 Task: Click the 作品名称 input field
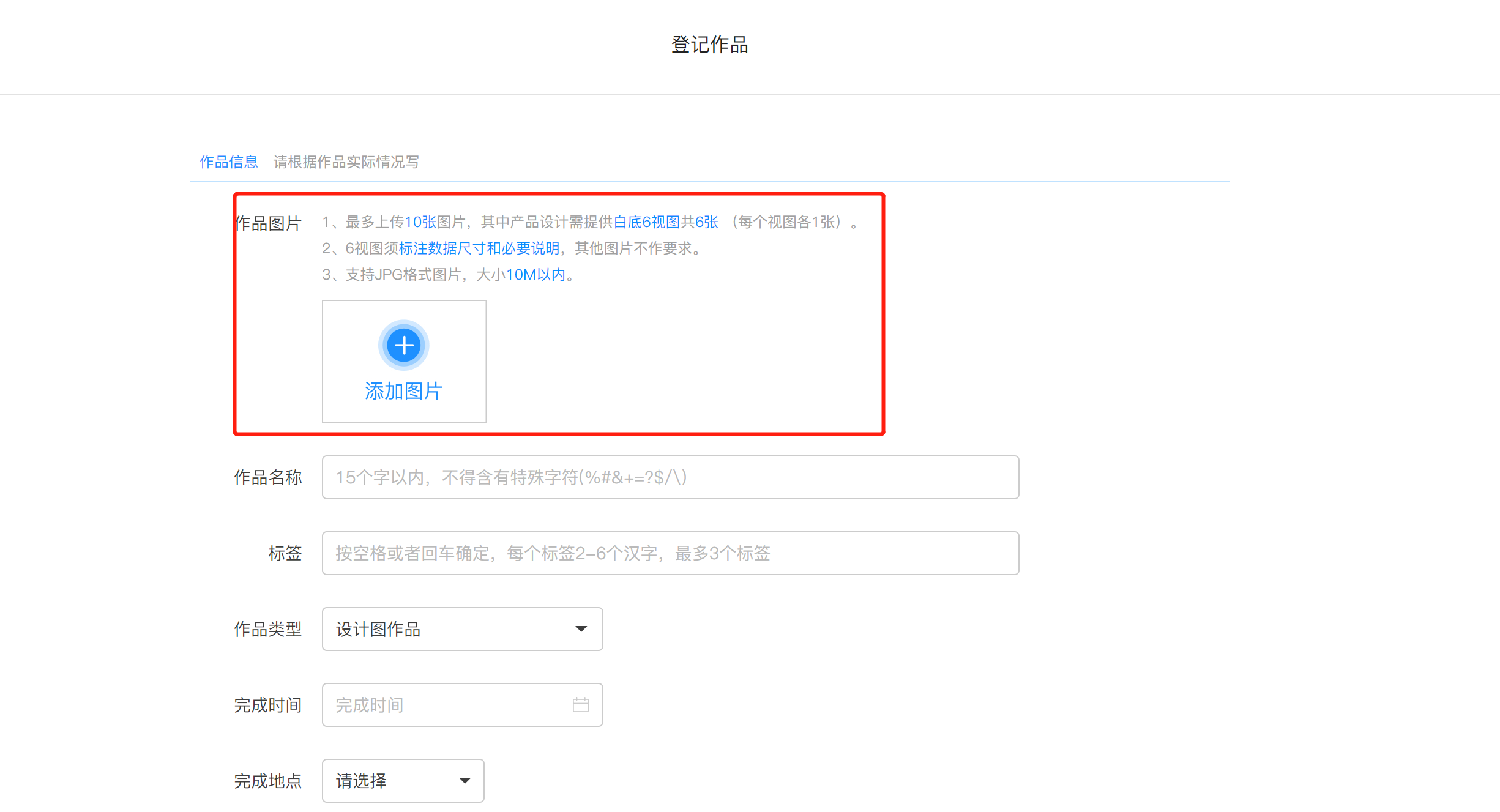[x=670, y=477]
